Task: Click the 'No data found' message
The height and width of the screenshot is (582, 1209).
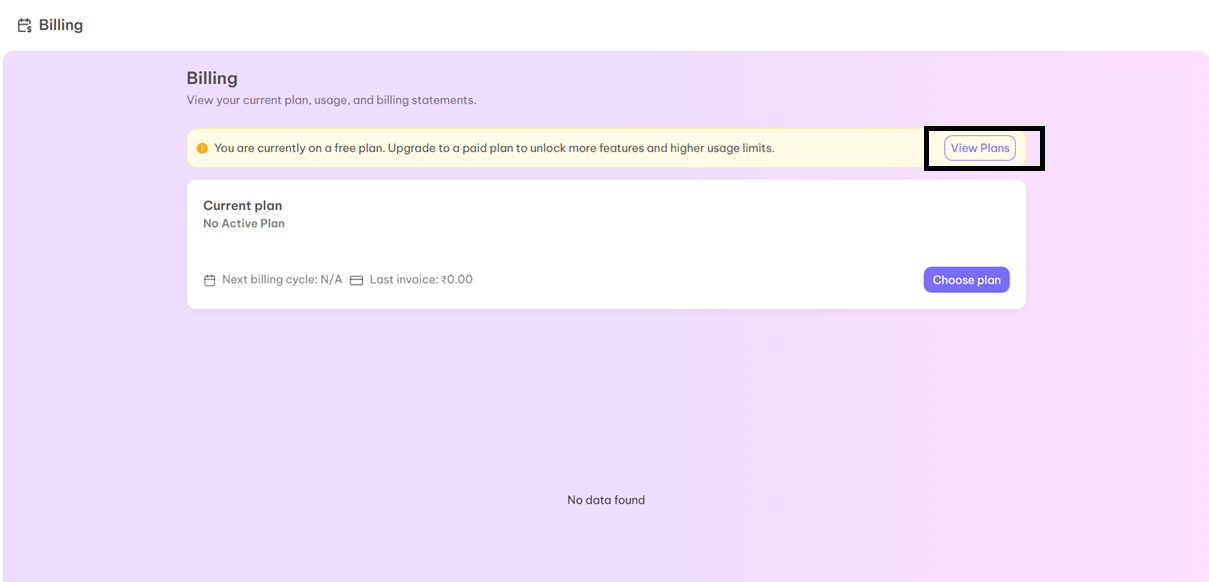Action: coord(606,500)
